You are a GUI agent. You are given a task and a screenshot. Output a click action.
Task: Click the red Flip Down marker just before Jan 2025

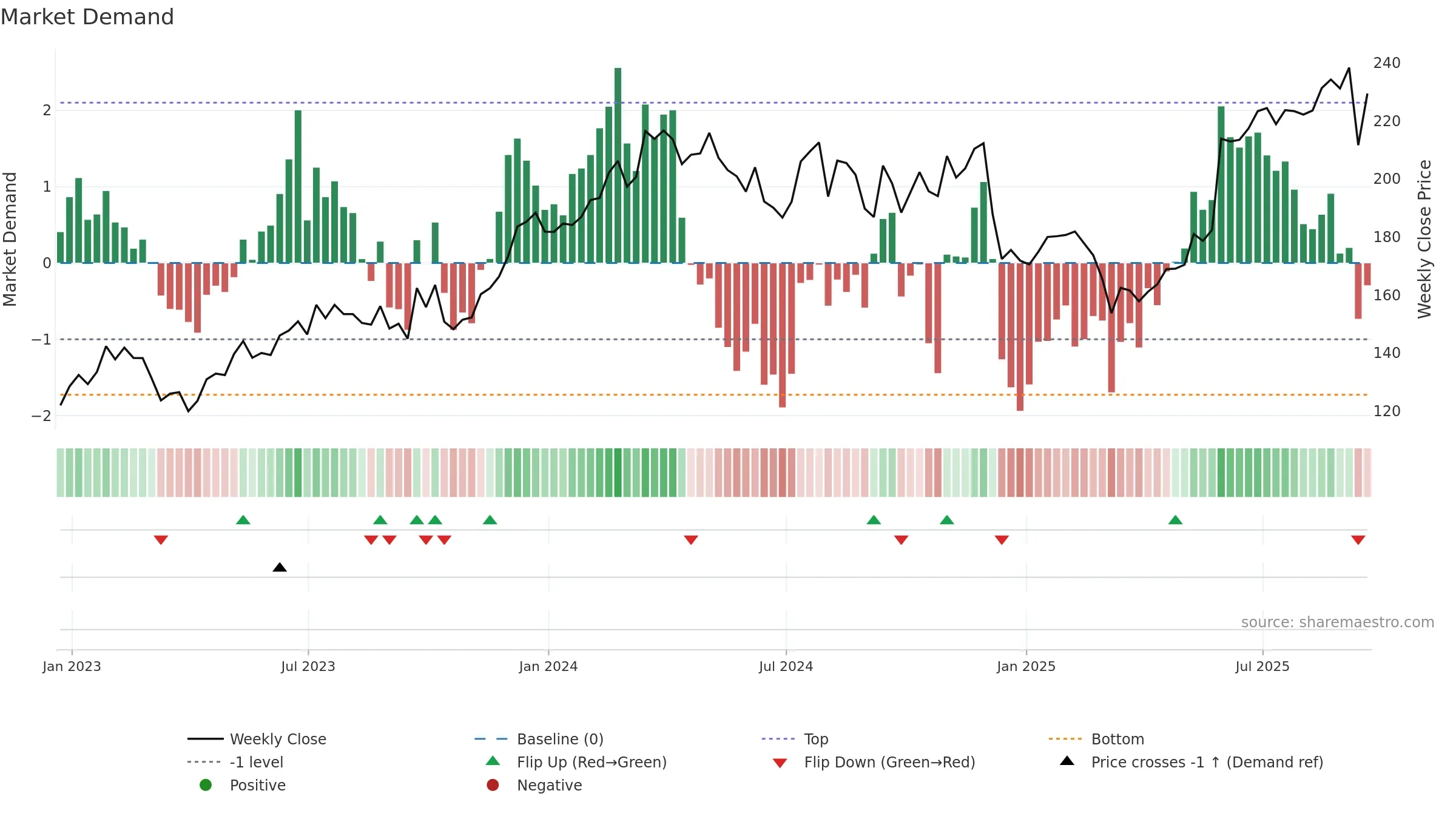point(1002,540)
